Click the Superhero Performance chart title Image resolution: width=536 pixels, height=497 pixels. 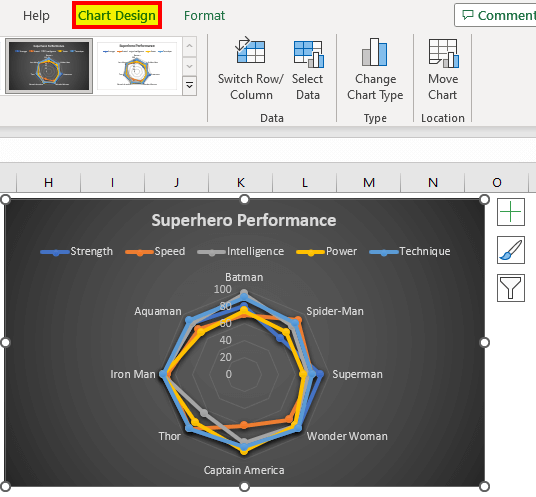[244, 220]
